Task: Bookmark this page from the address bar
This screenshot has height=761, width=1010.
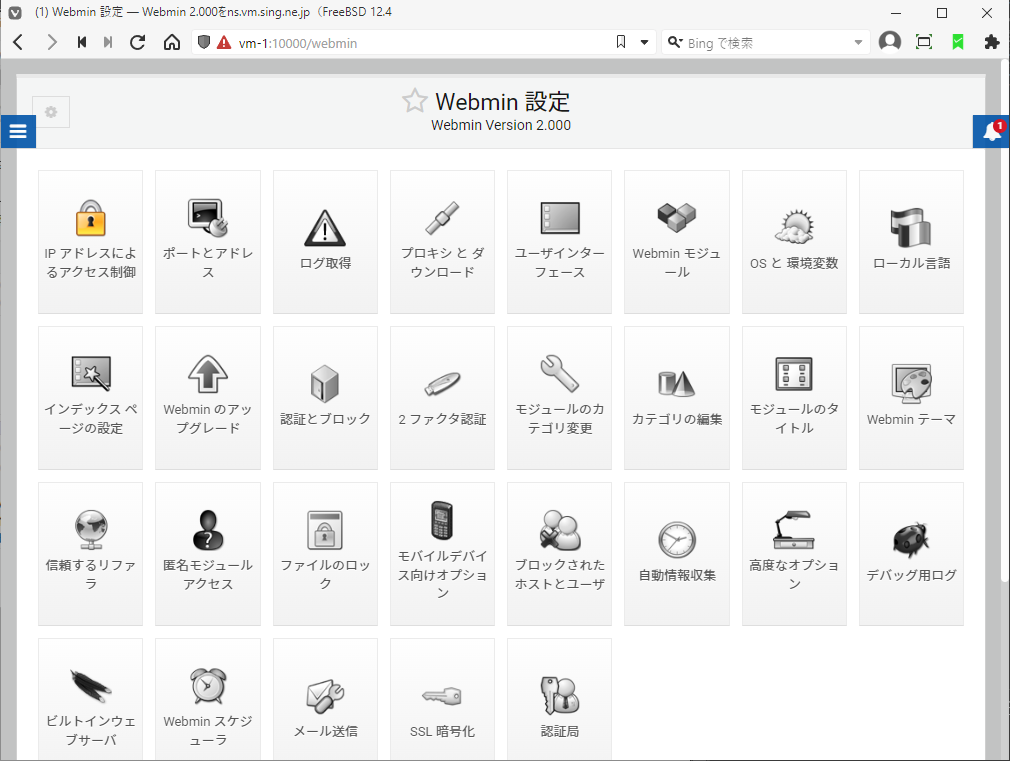Action: [x=621, y=42]
